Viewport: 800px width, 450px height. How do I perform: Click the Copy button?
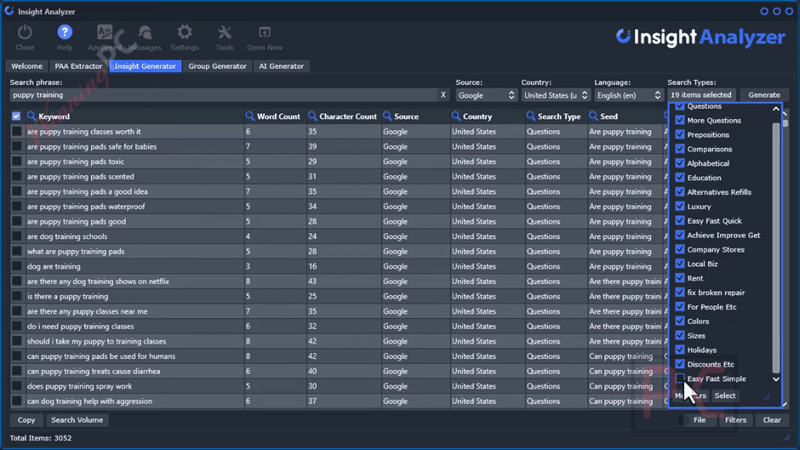(x=27, y=420)
